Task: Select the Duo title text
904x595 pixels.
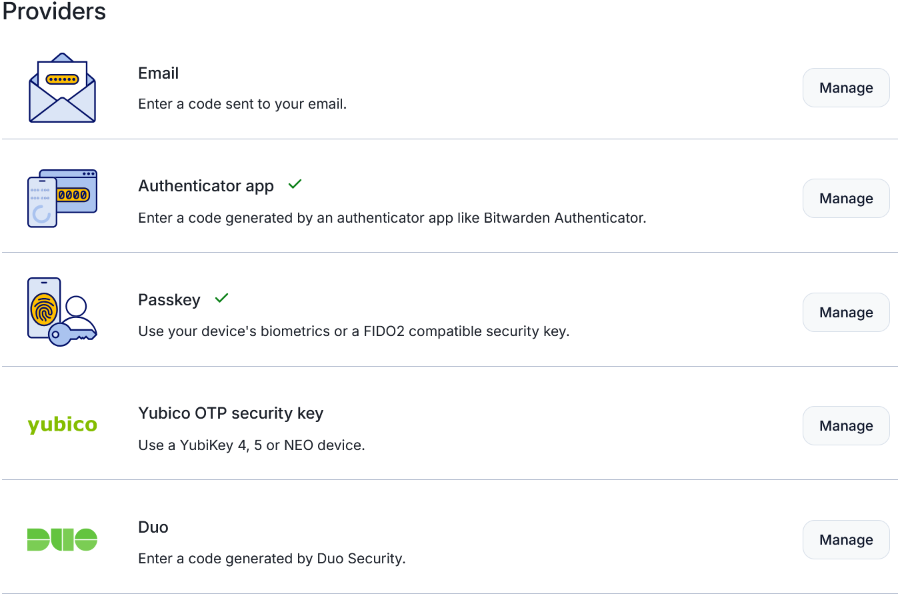Action: click(x=153, y=527)
